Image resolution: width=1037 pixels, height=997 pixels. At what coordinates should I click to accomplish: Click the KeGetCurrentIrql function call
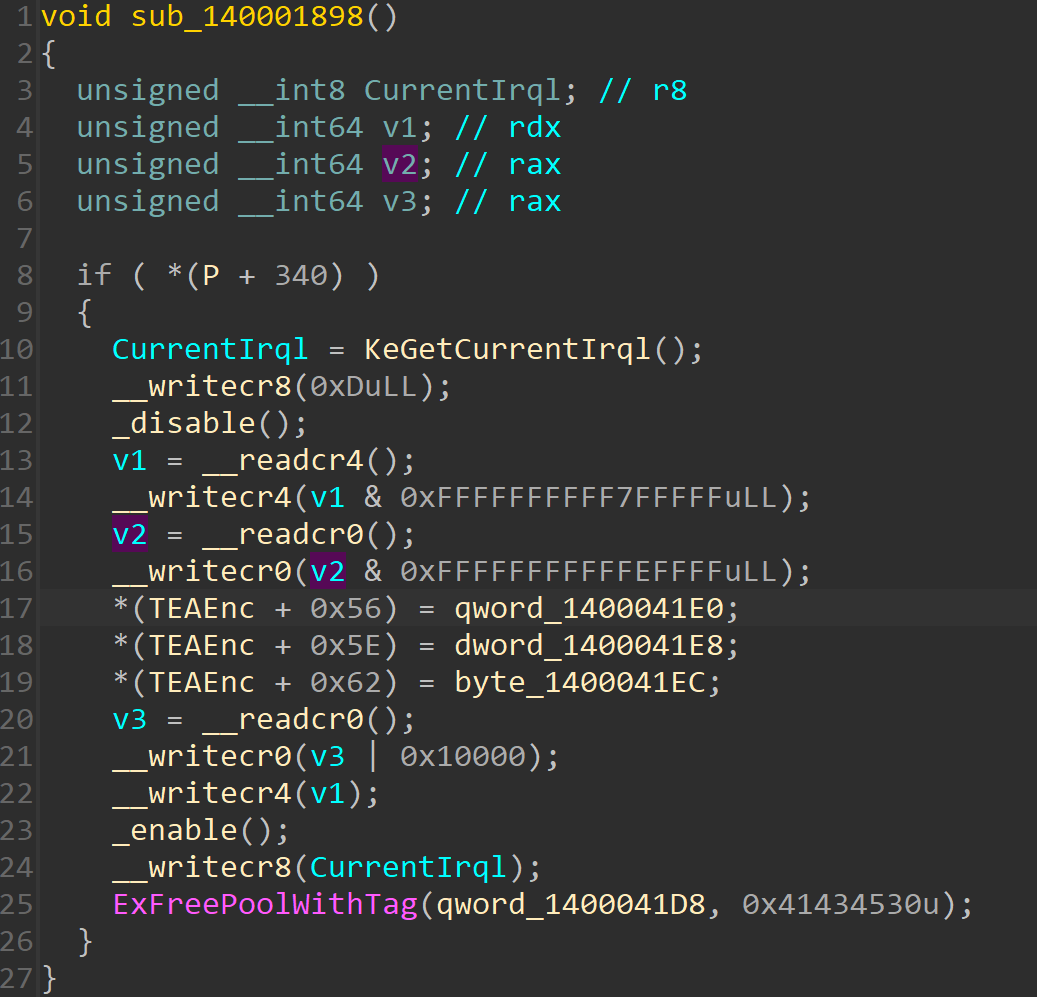(508, 350)
